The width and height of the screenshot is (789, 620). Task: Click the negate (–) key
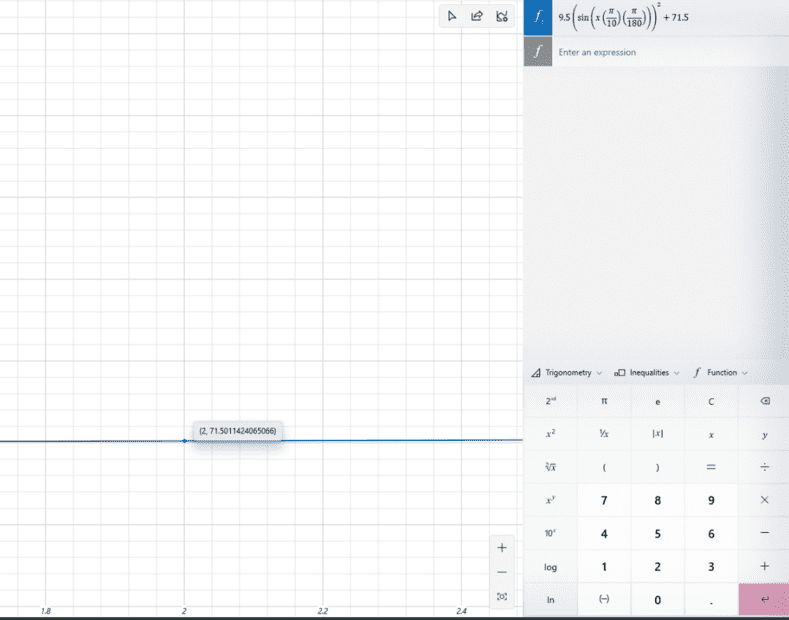click(604, 600)
